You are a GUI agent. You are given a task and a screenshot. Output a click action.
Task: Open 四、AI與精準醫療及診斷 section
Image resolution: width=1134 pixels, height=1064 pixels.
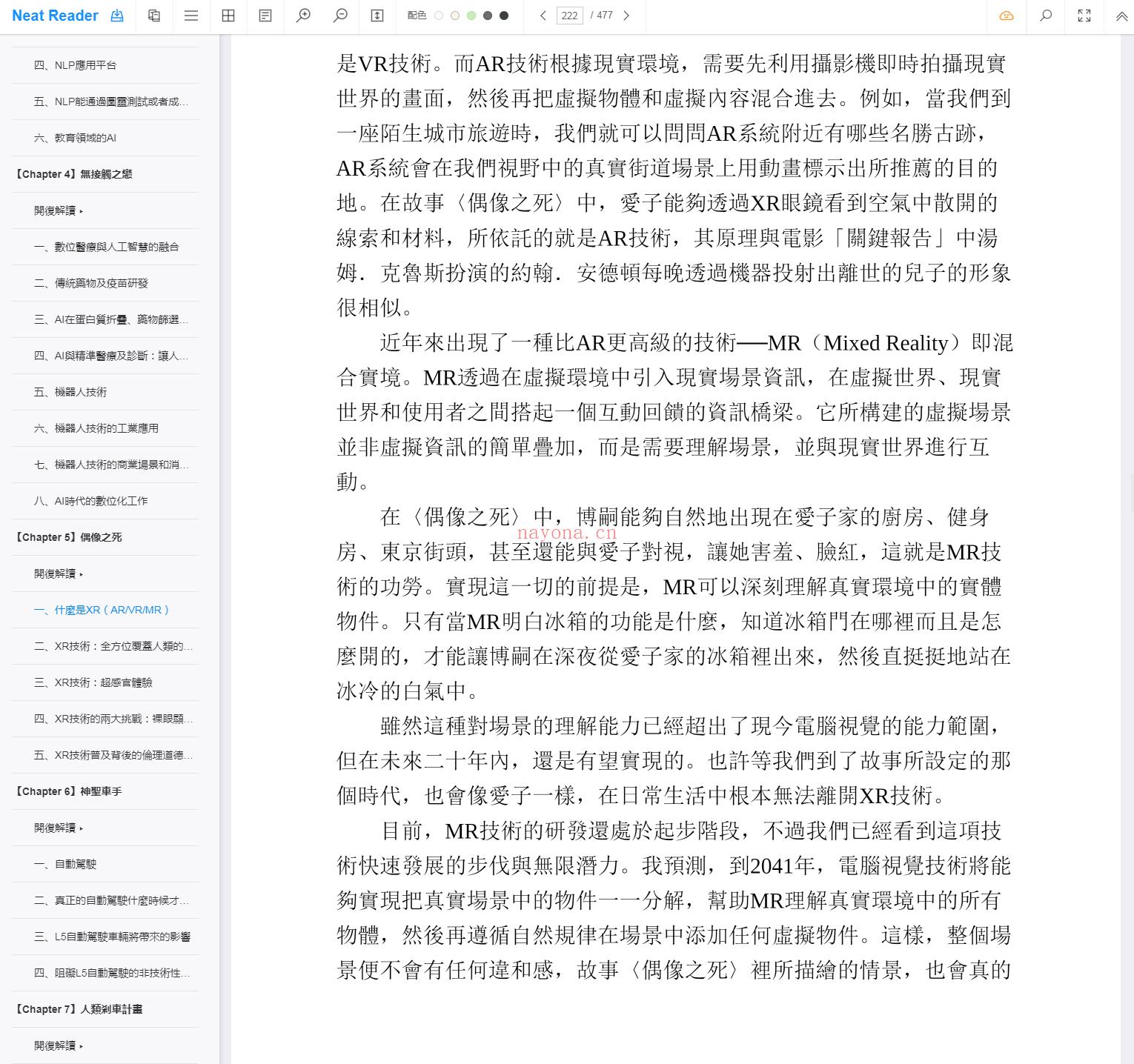coord(111,356)
